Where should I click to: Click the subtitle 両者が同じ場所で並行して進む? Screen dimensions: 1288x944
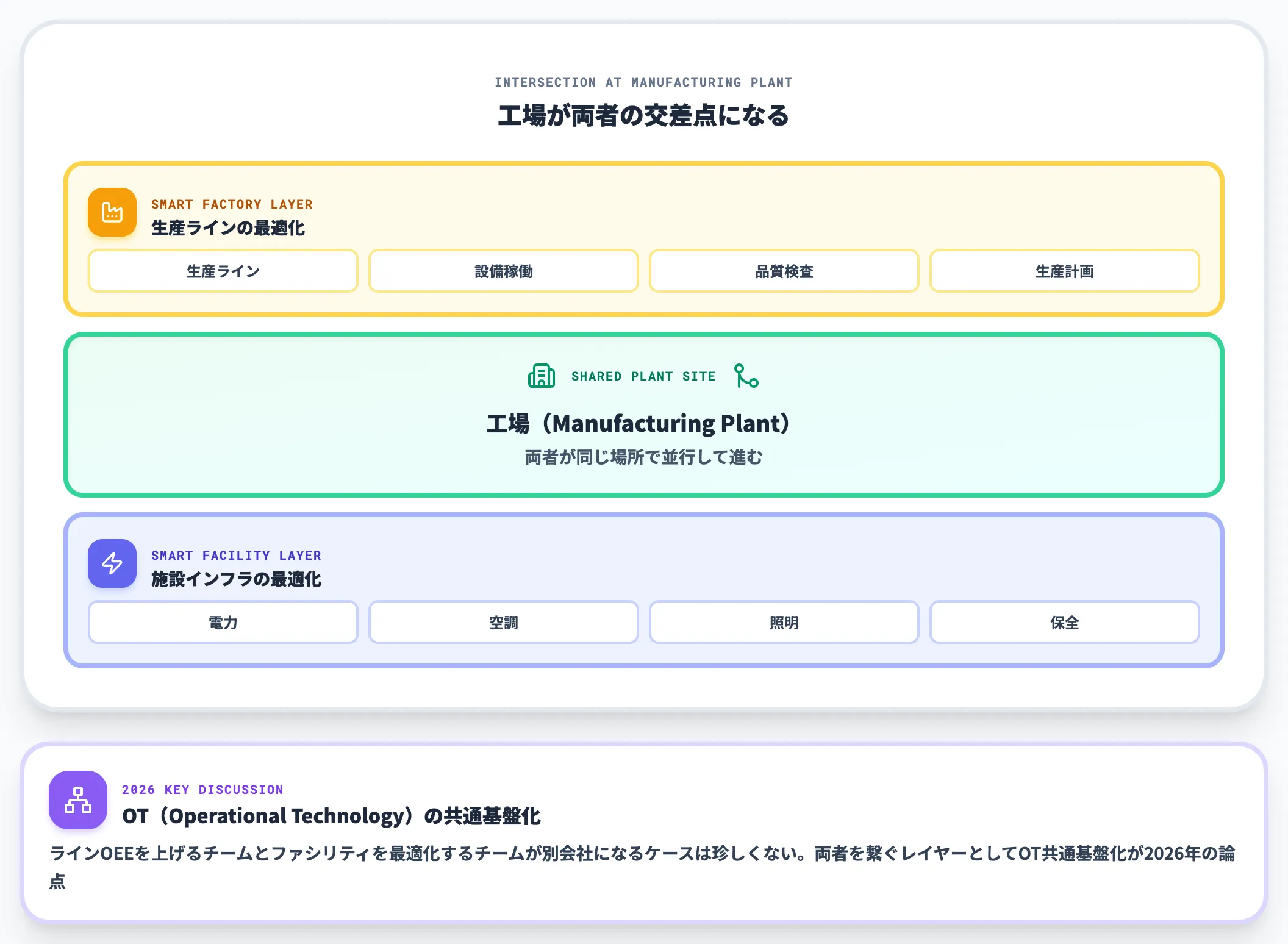click(x=644, y=457)
